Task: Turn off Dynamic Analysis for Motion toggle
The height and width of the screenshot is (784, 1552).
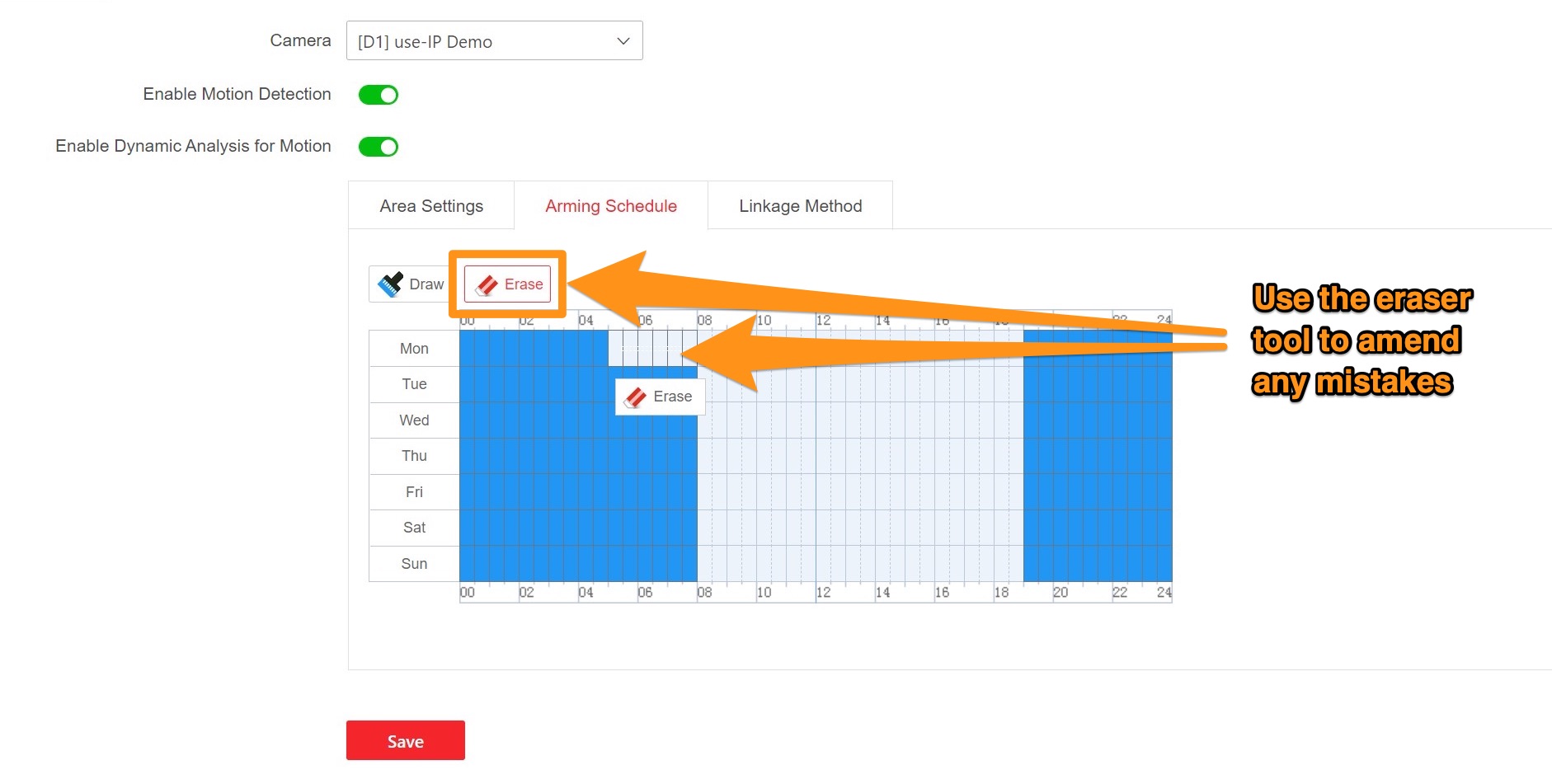Action: point(379,147)
